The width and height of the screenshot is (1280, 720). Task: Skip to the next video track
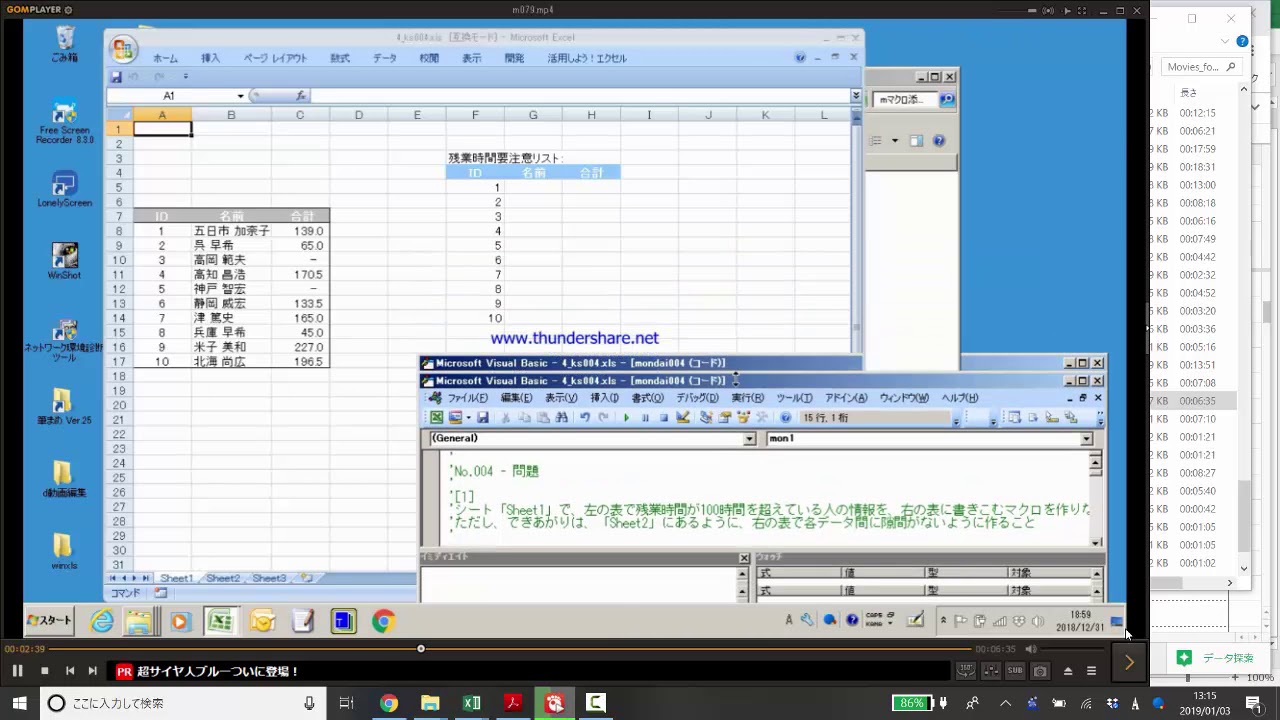[x=93, y=671]
